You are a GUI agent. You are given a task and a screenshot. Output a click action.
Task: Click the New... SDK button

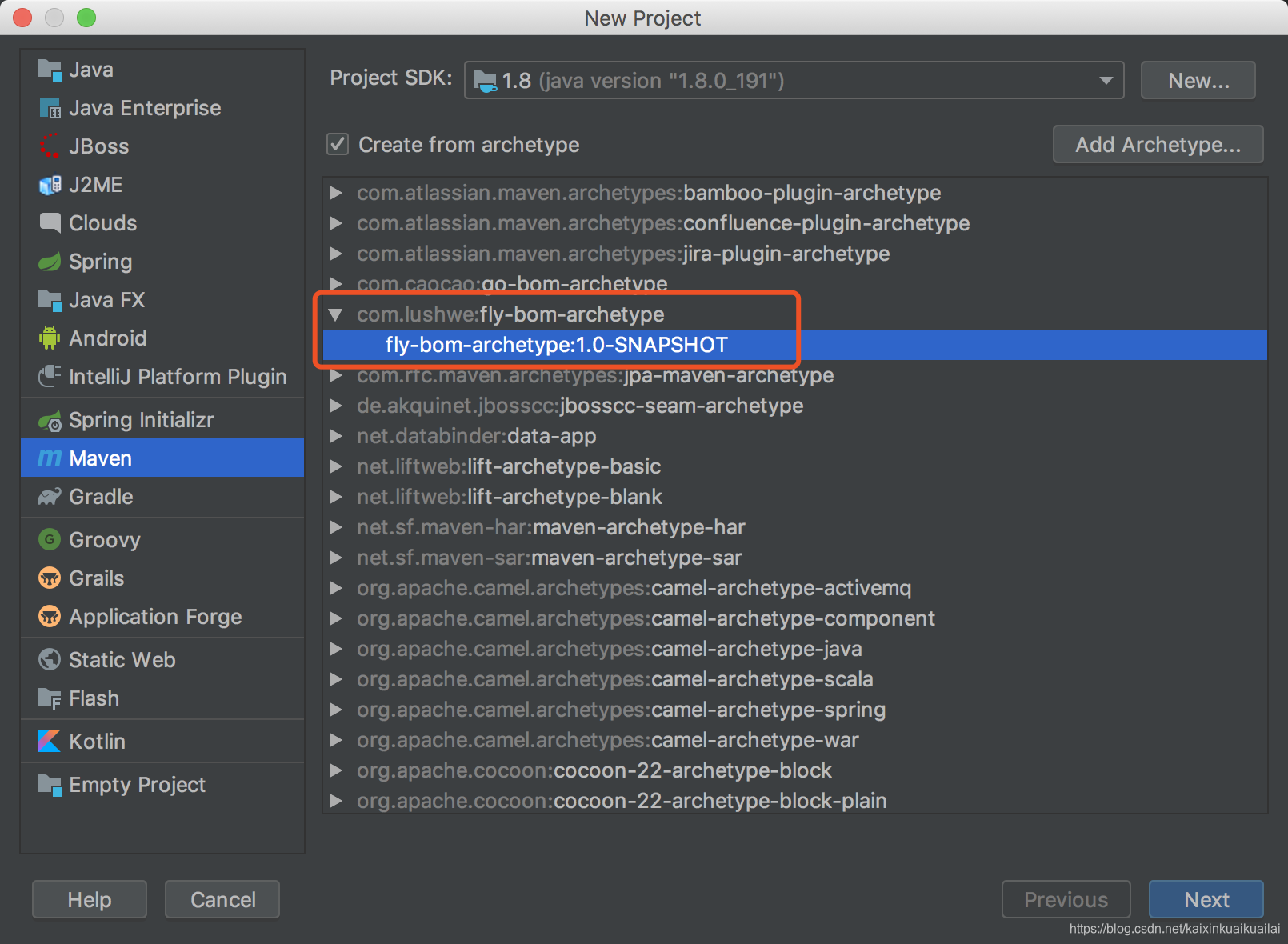coord(1198,80)
